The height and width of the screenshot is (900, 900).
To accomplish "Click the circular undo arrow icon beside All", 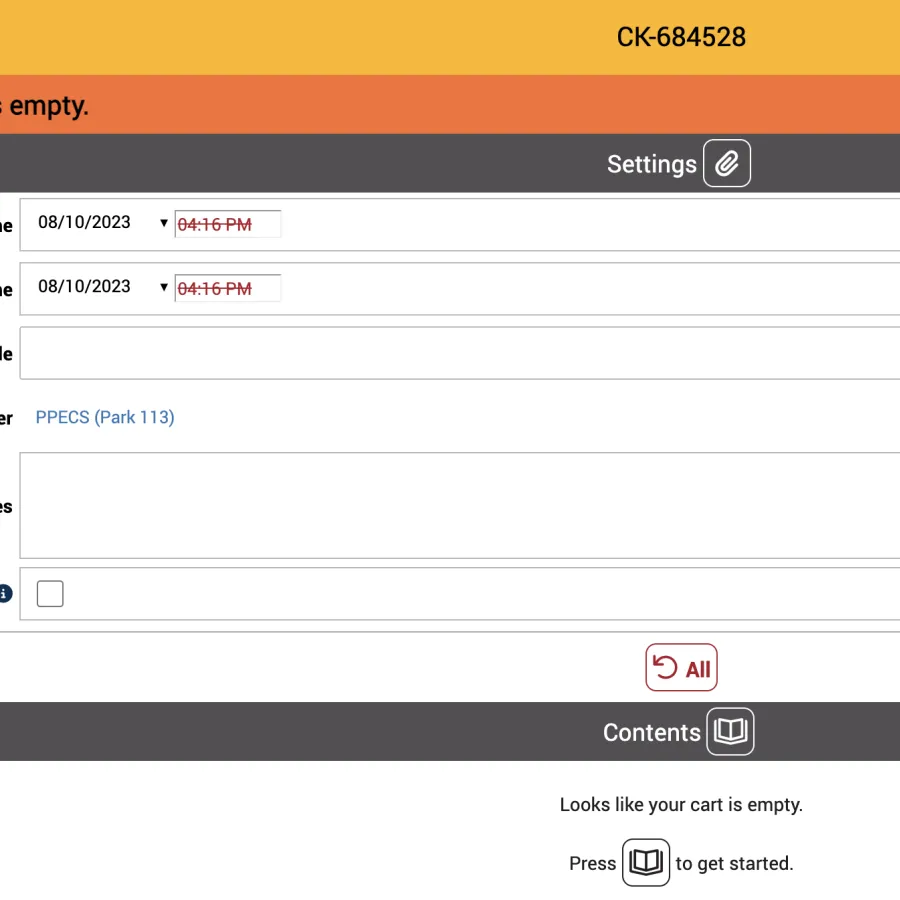I will 664,667.
